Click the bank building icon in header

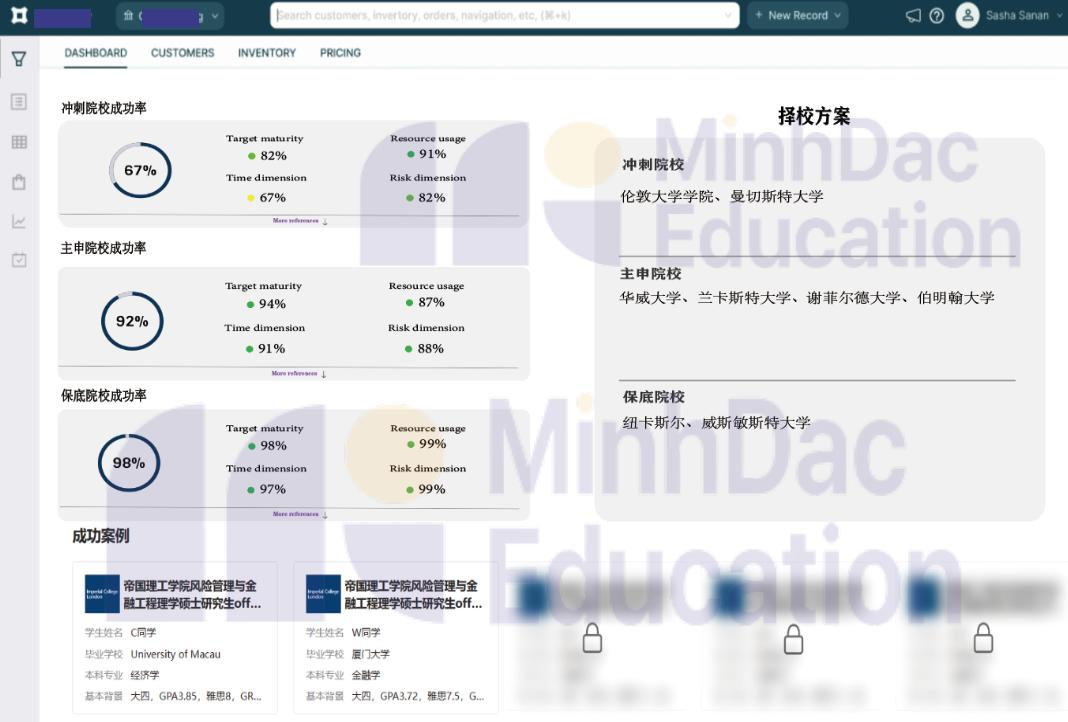(128, 15)
